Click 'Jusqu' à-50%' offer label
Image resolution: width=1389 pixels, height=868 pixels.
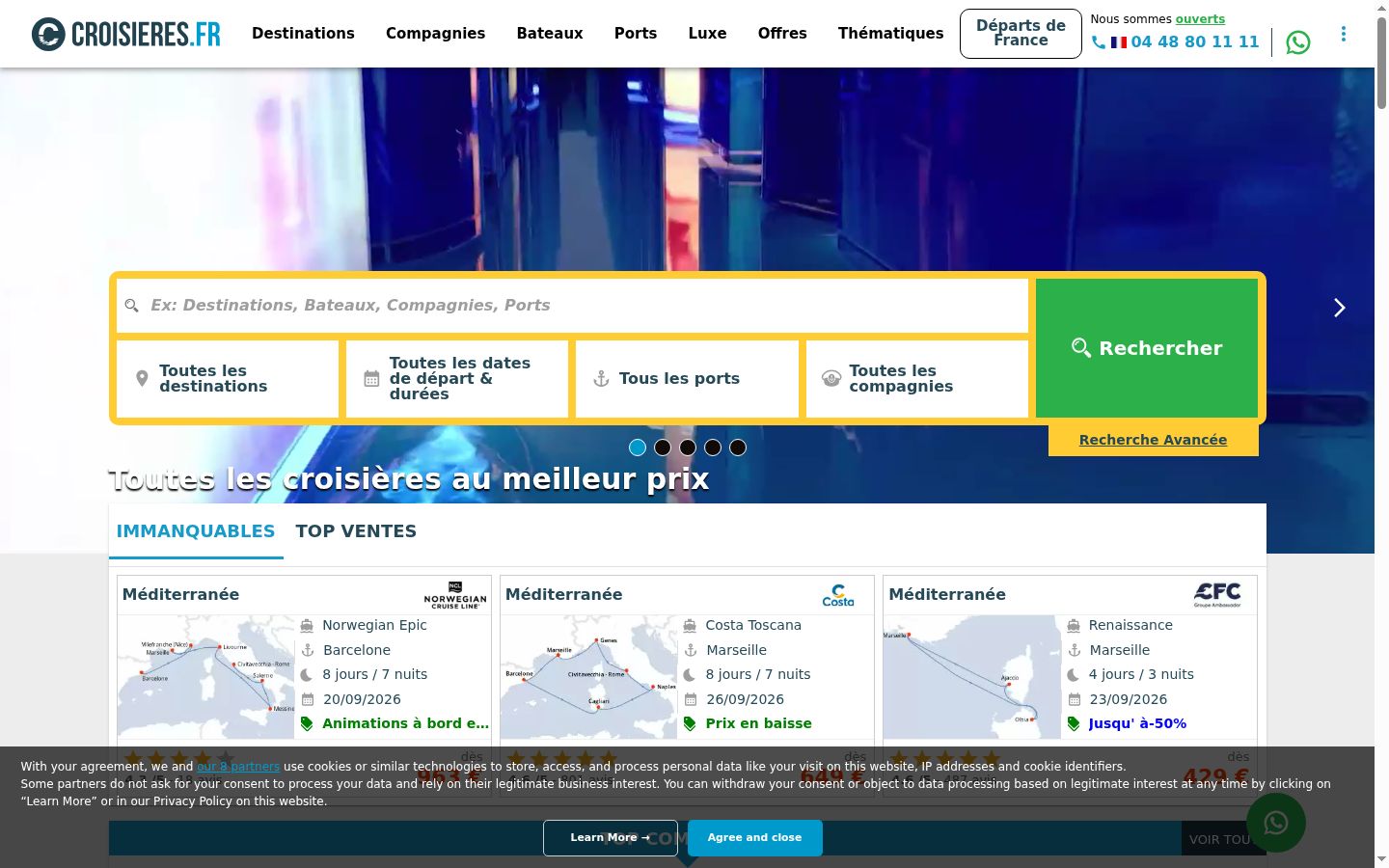pos(1137,724)
